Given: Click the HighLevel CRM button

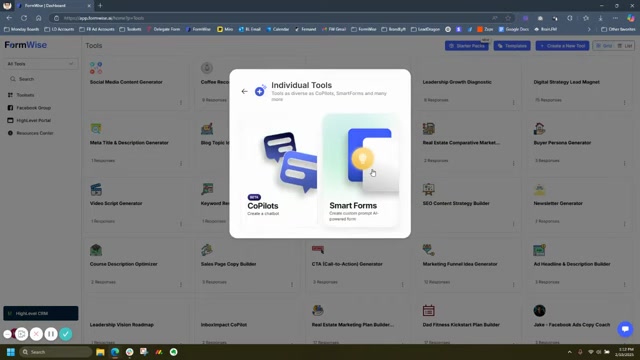Looking at the screenshot, I should pos(41,313).
